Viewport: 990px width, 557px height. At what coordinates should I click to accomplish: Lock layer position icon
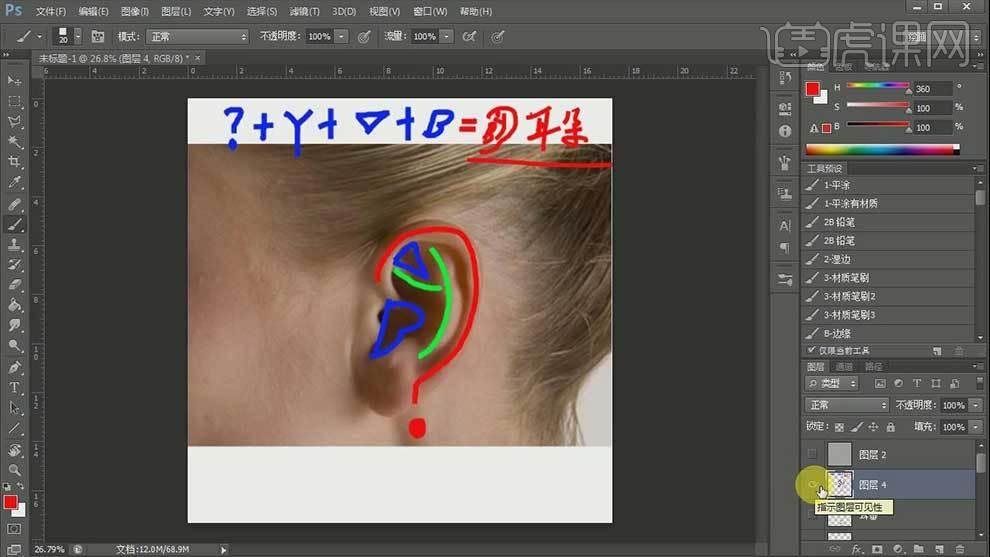[x=873, y=427]
